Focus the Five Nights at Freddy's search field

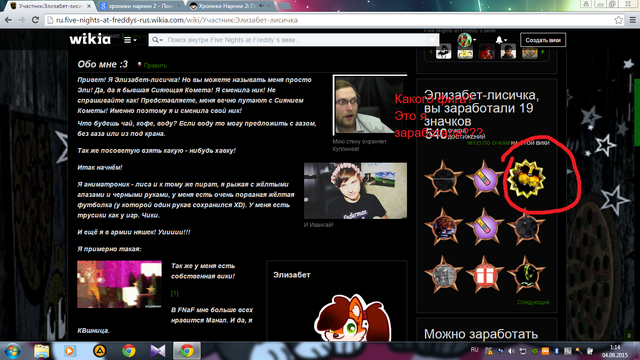[x=296, y=40]
